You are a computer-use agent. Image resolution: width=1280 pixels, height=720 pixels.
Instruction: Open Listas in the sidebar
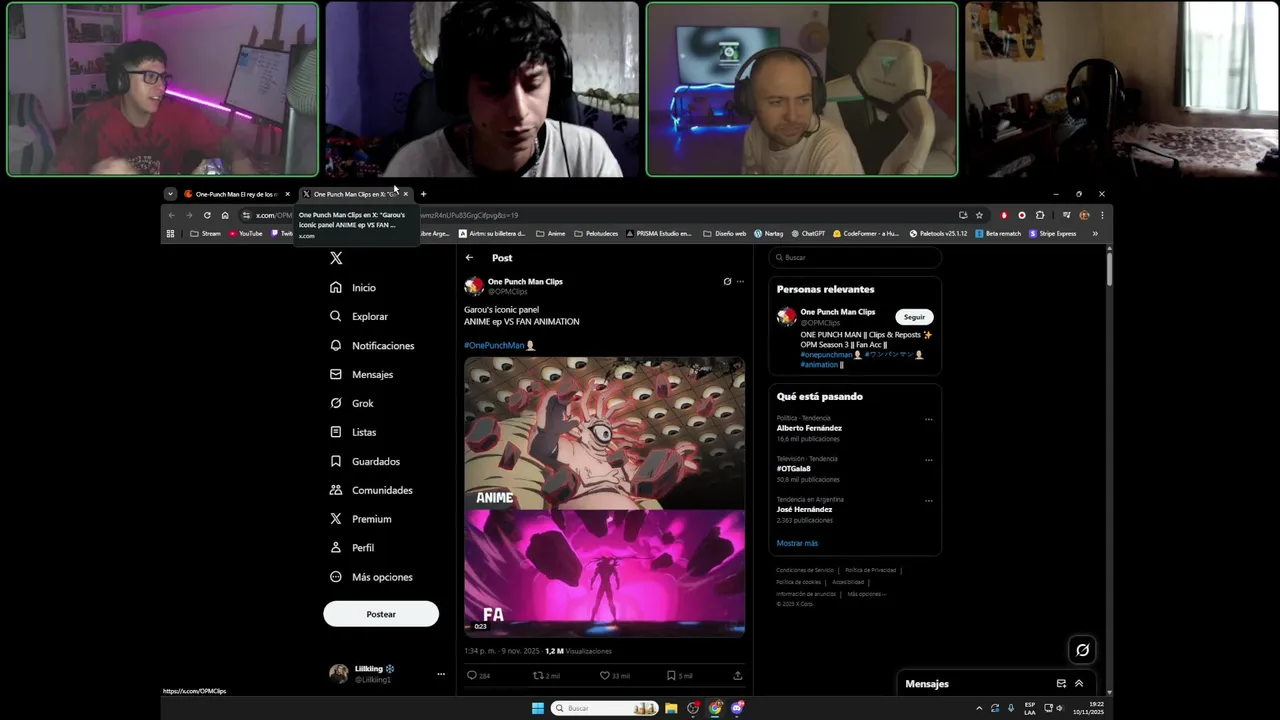pos(353,432)
